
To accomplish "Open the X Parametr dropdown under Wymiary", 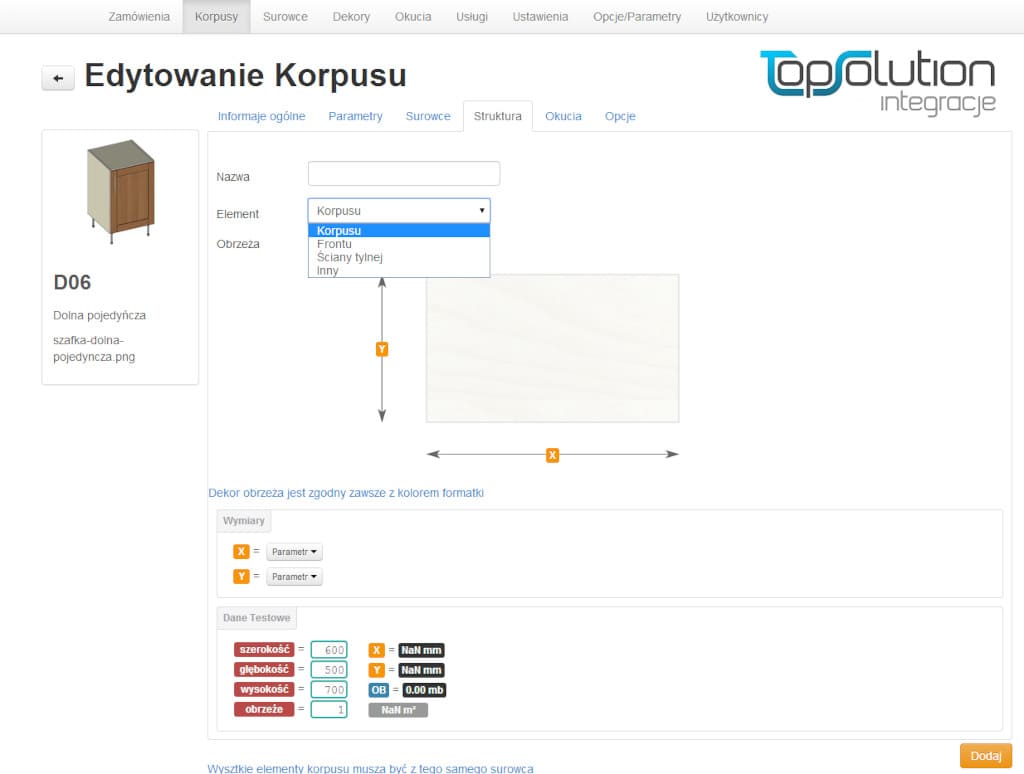I will pyautogui.click(x=294, y=551).
